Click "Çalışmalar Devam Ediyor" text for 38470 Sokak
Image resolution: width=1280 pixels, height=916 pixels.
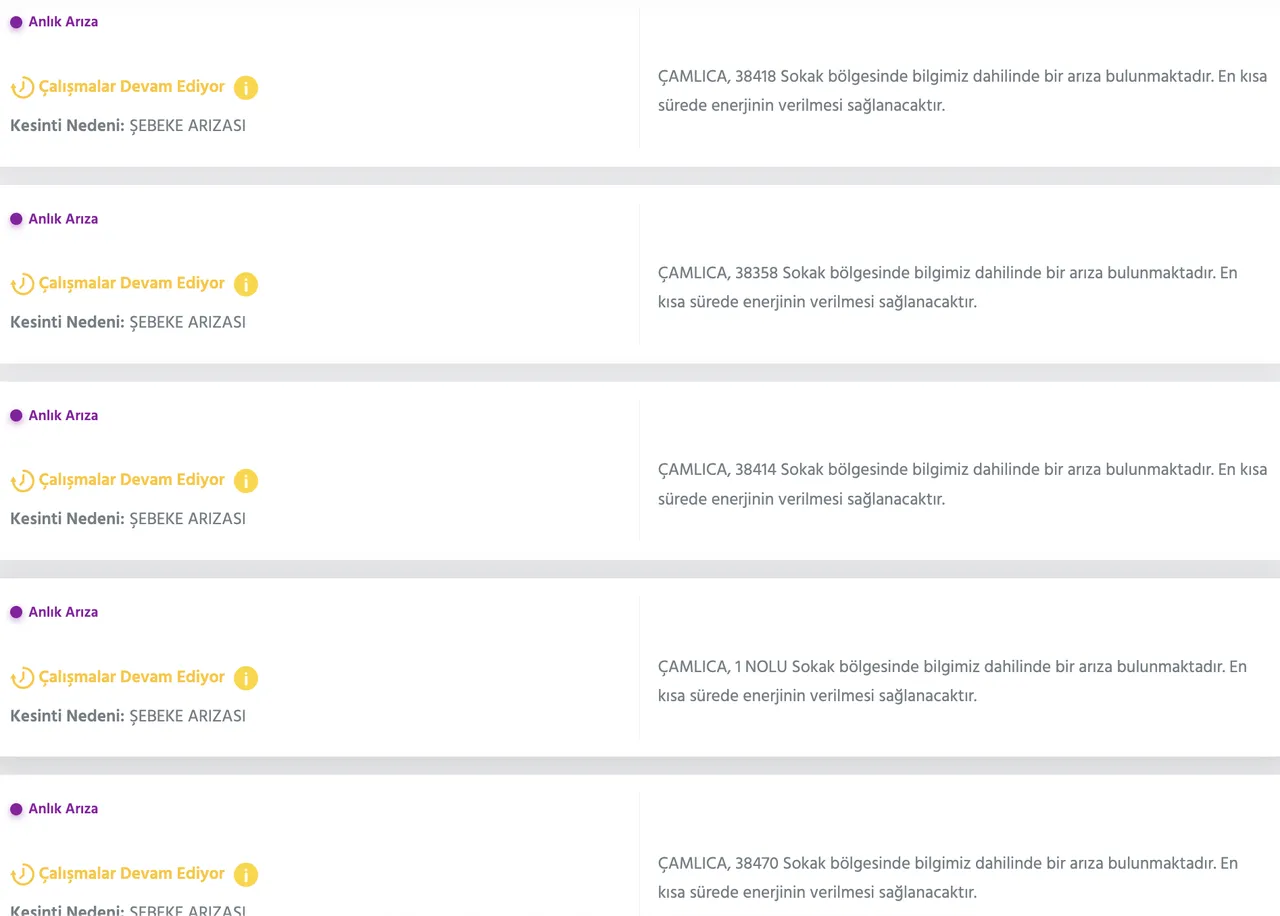131,874
